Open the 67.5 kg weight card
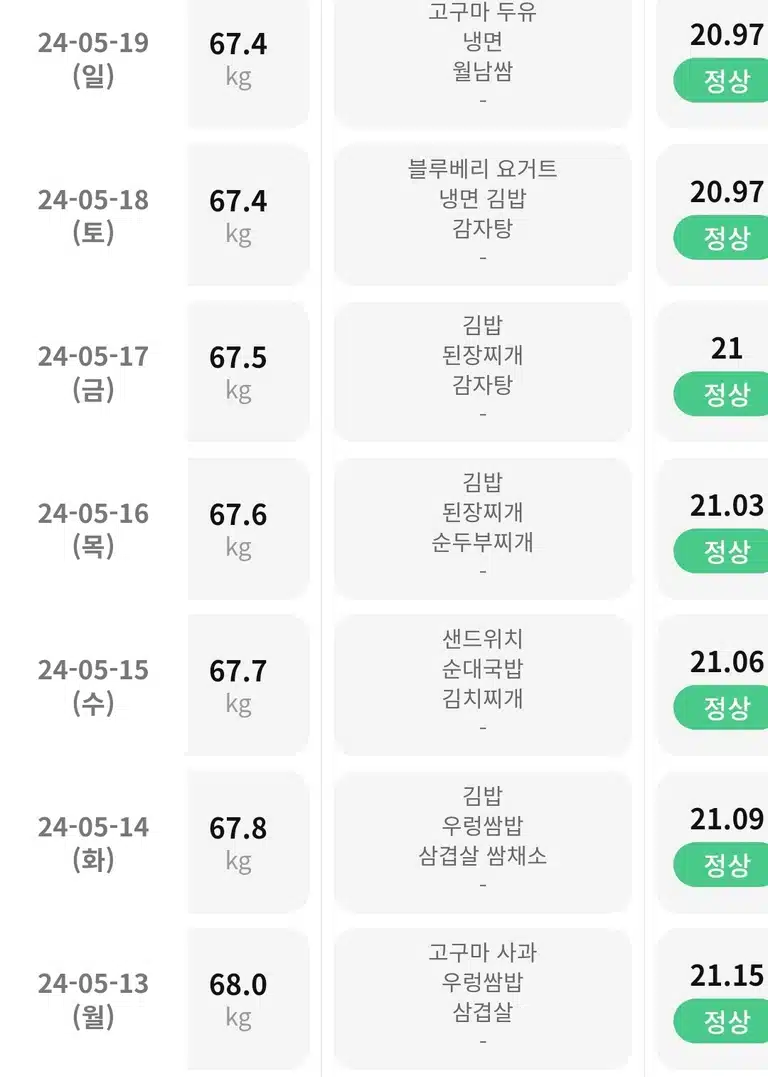The height and width of the screenshot is (1077, 768). click(x=248, y=372)
